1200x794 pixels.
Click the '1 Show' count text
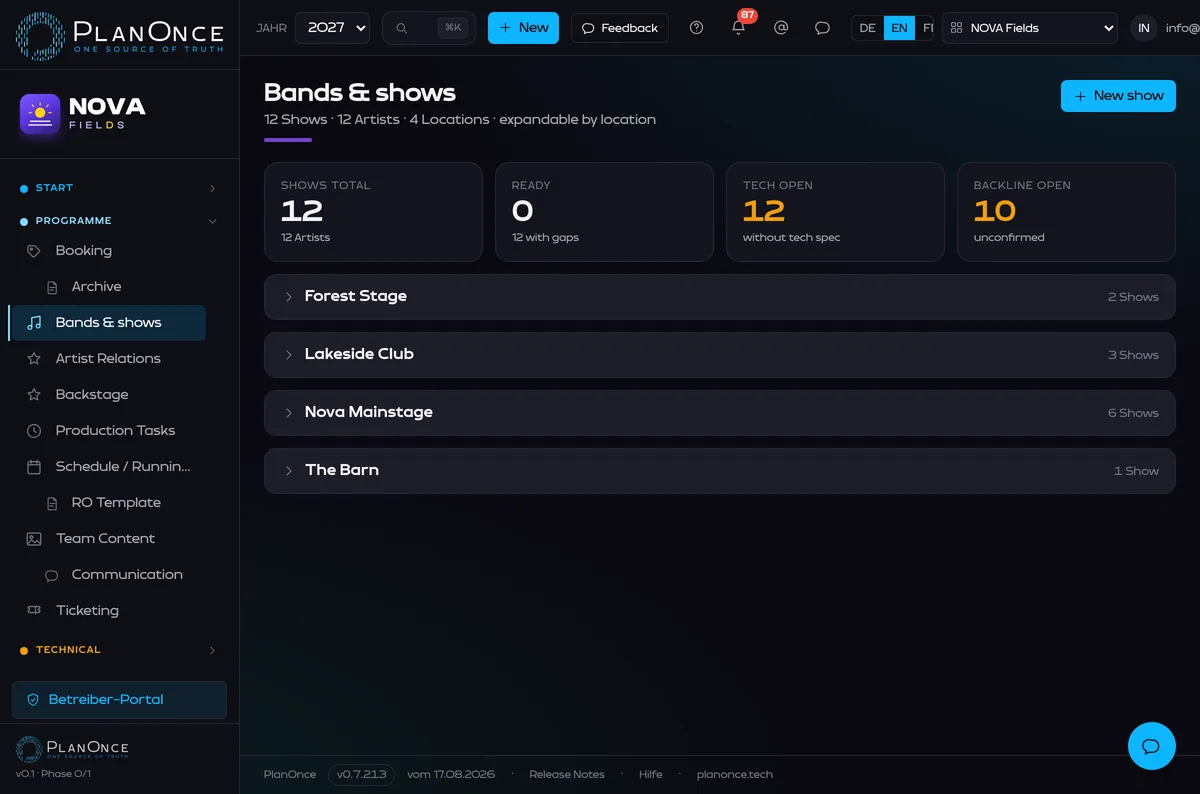click(x=1136, y=471)
